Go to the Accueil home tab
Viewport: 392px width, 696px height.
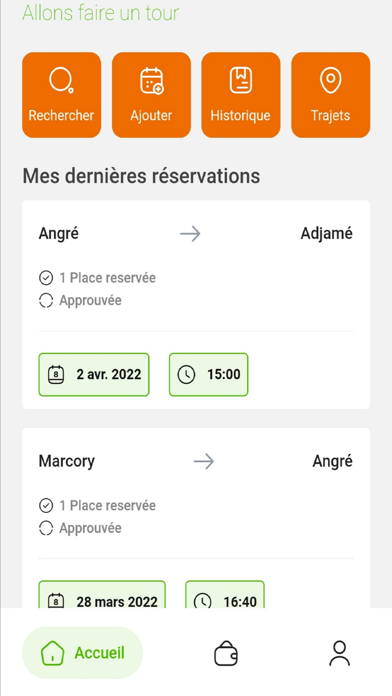coord(83,653)
